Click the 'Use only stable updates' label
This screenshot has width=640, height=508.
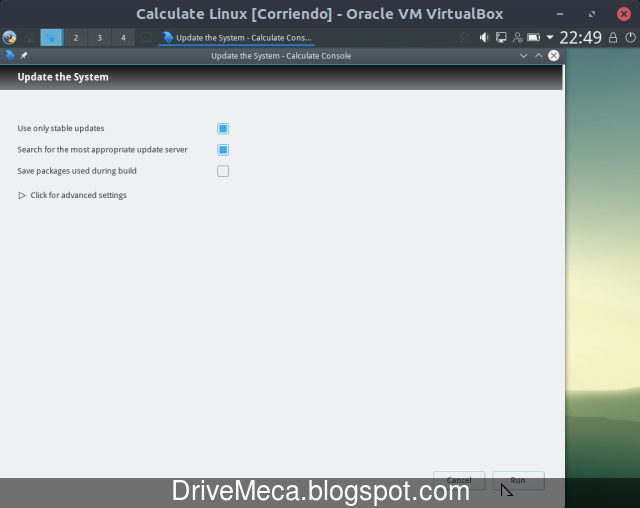tap(61, 129)
